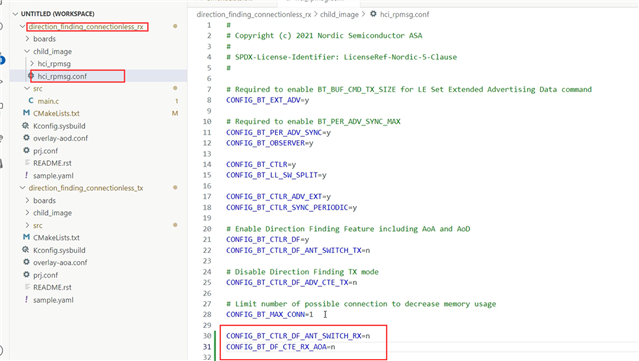The image size is (639, 361).
Task: Place cursor on CONFIG_BT_OBSERVER=y line
Action: 269,143
